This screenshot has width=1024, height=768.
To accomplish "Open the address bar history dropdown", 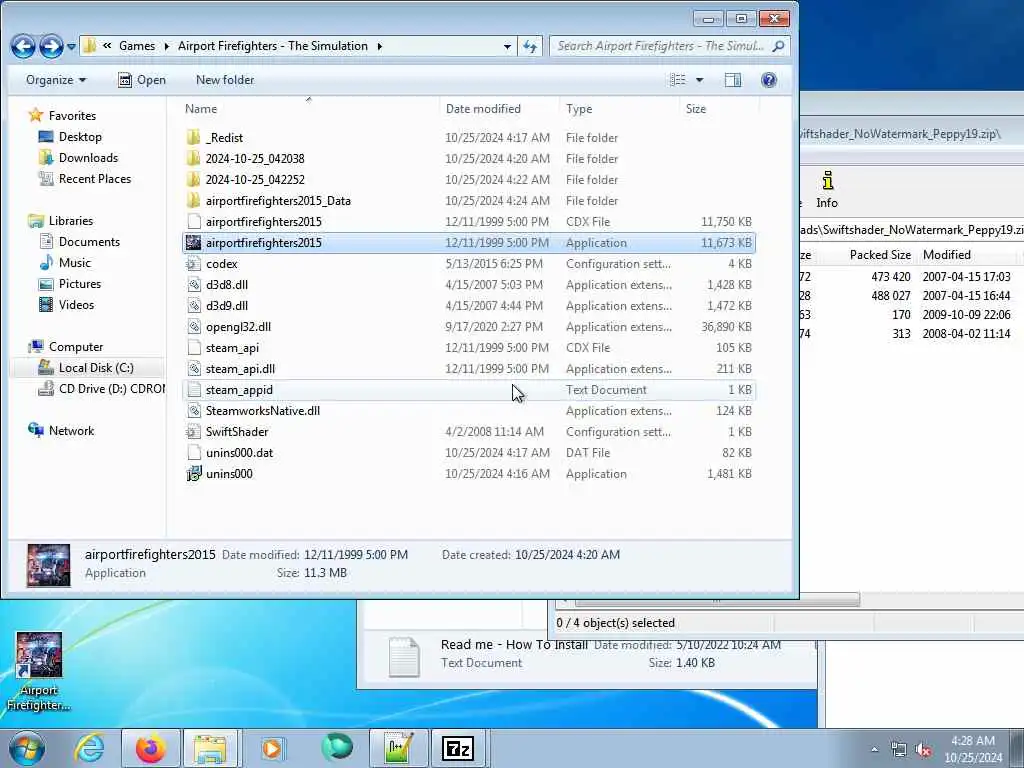I will click(507, 46).
